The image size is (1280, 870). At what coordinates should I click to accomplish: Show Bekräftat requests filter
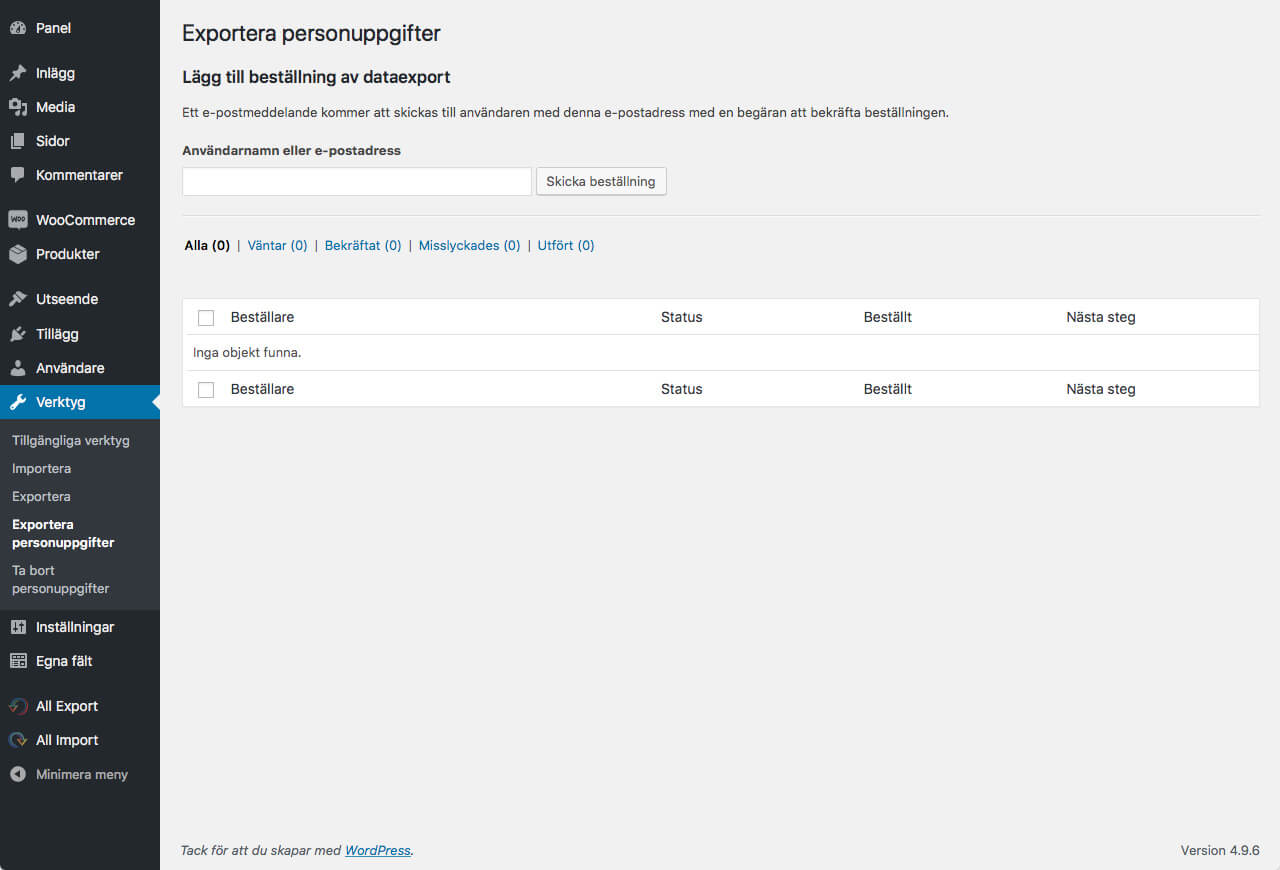[x=363, y=245]
